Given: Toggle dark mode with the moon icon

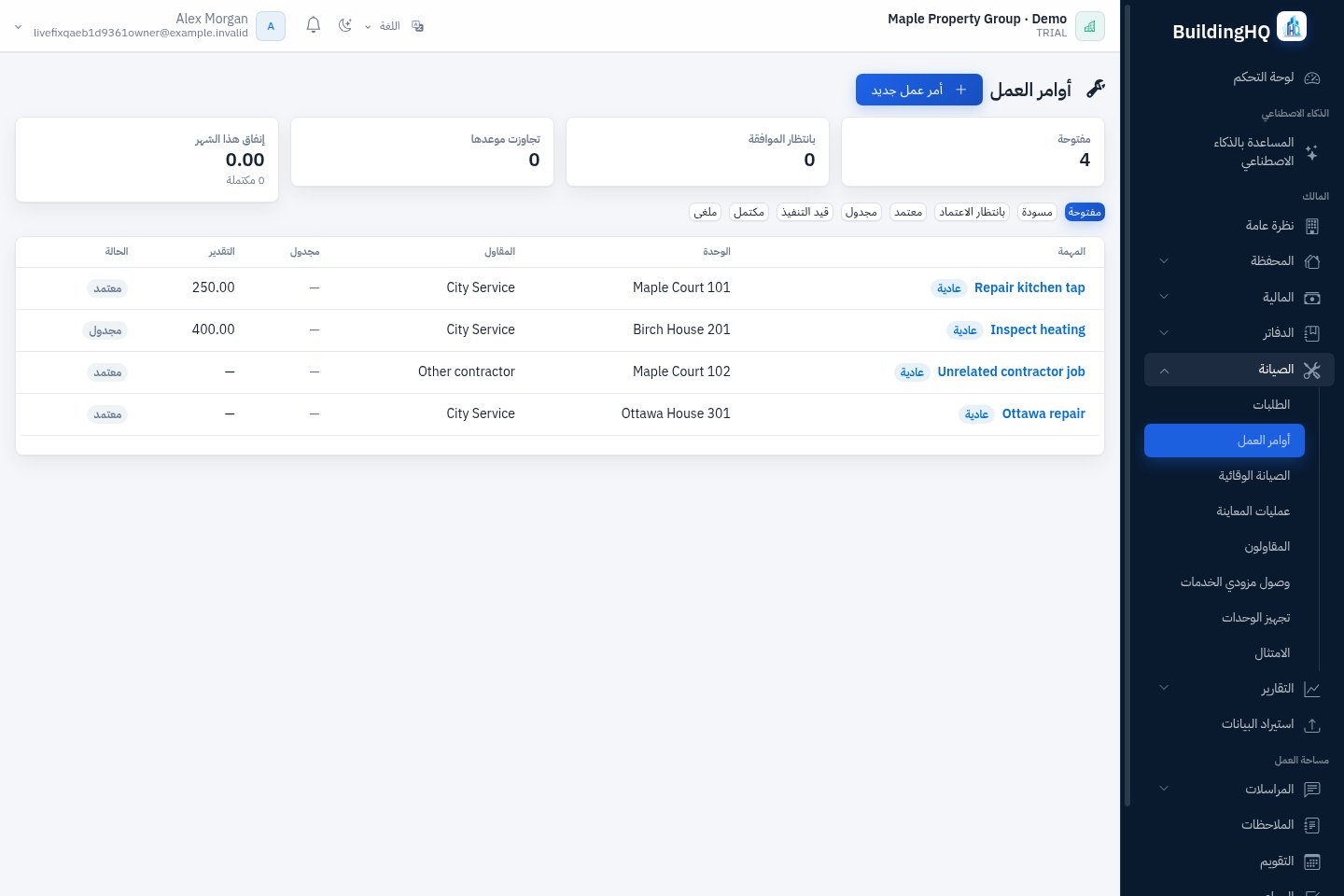Looking at the screenshot, I should [x=345, y=26].
